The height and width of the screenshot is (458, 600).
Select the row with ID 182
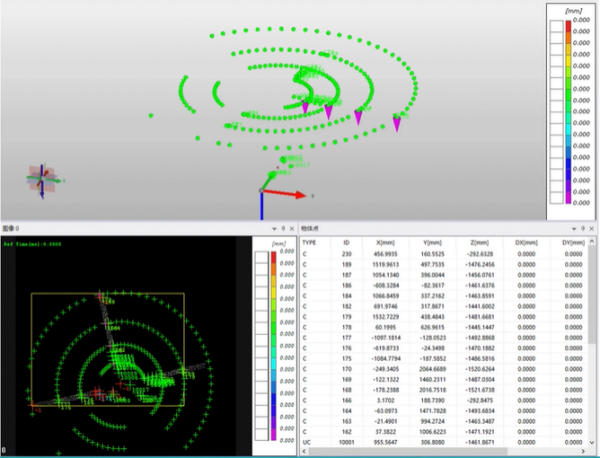click(x=444, y=306)
